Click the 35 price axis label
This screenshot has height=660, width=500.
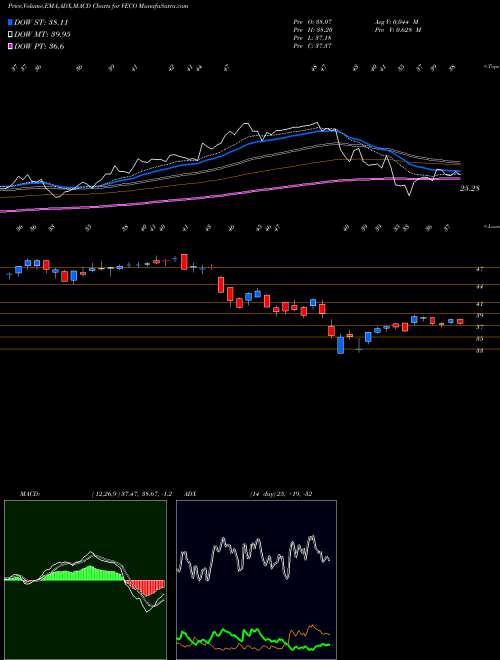479,338
